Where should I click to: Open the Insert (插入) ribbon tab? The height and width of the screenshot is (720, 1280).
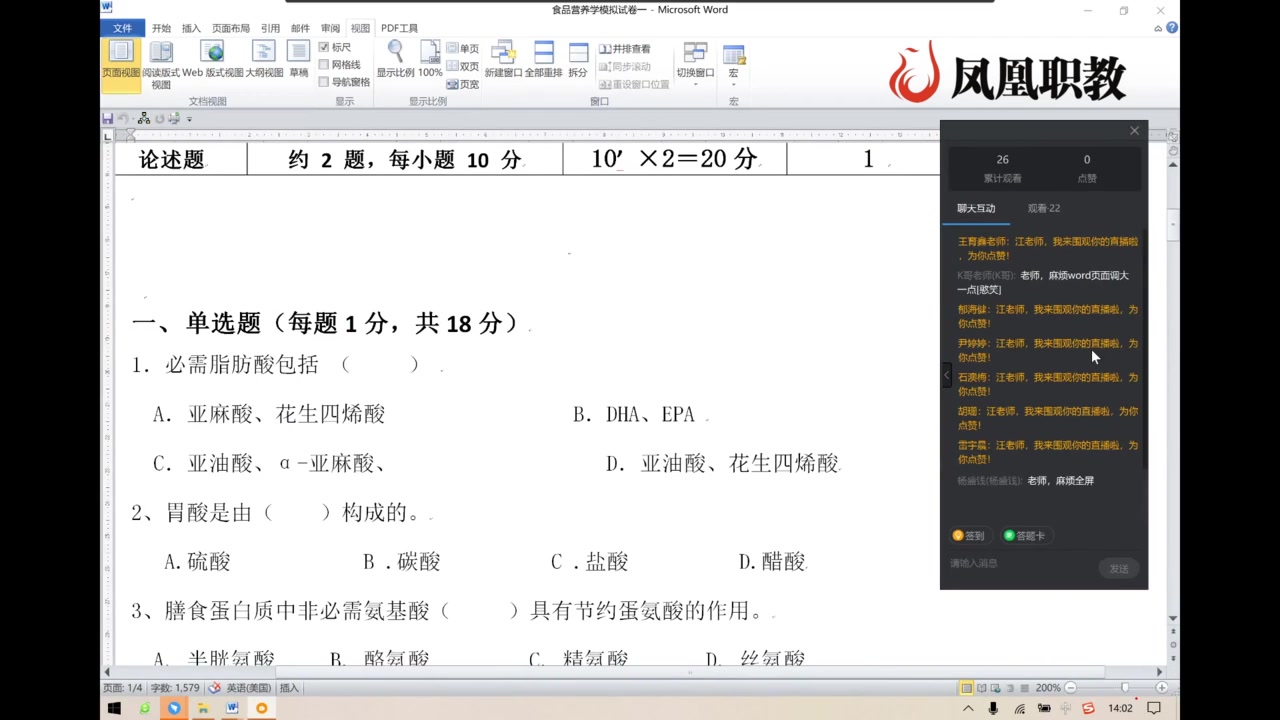click(x=191, y=28)
